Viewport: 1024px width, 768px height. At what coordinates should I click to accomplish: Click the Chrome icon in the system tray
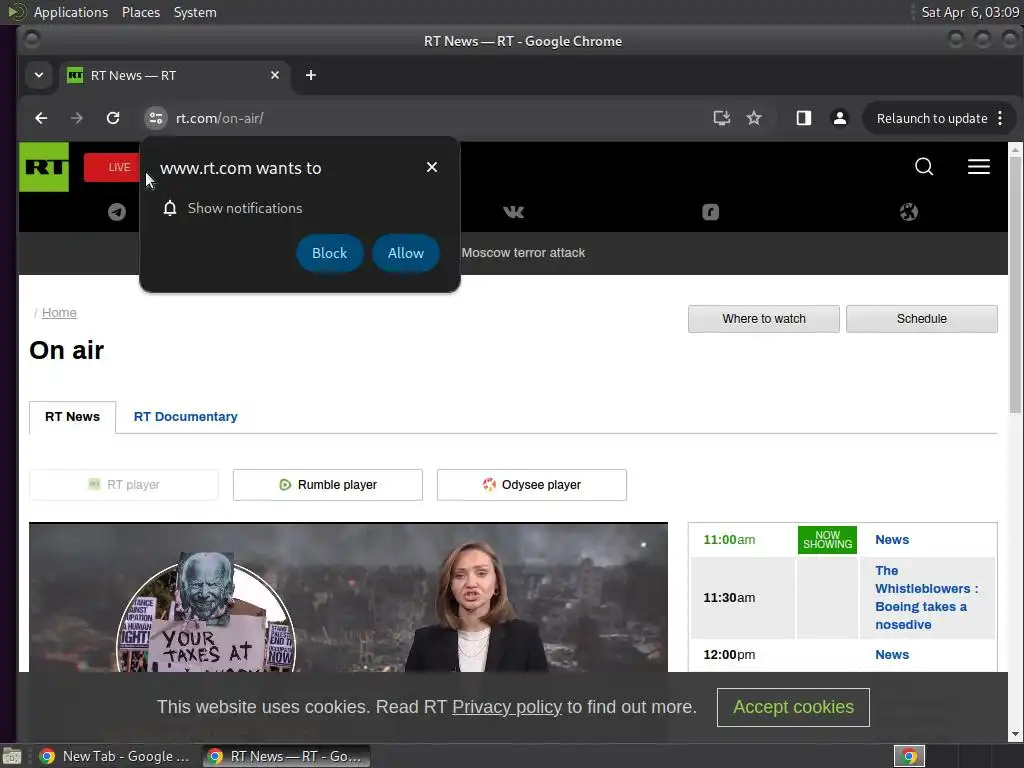click(x=908, y=756)
